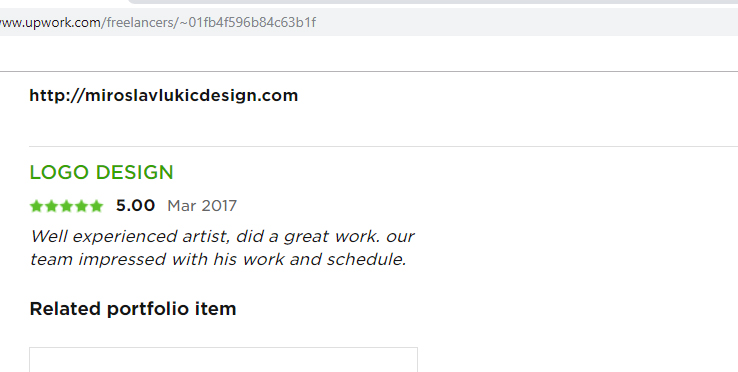Click the freelancer ID portion of the URL
This screenshot has height=372, width=738.
(248, 22)
